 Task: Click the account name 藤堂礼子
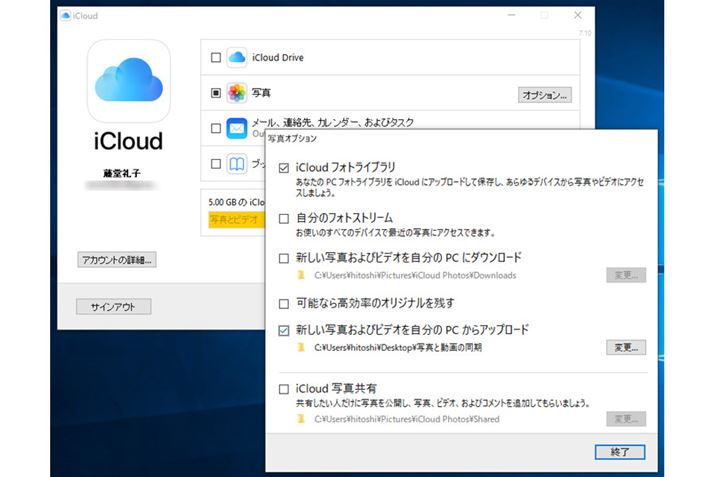pos(121,173)
